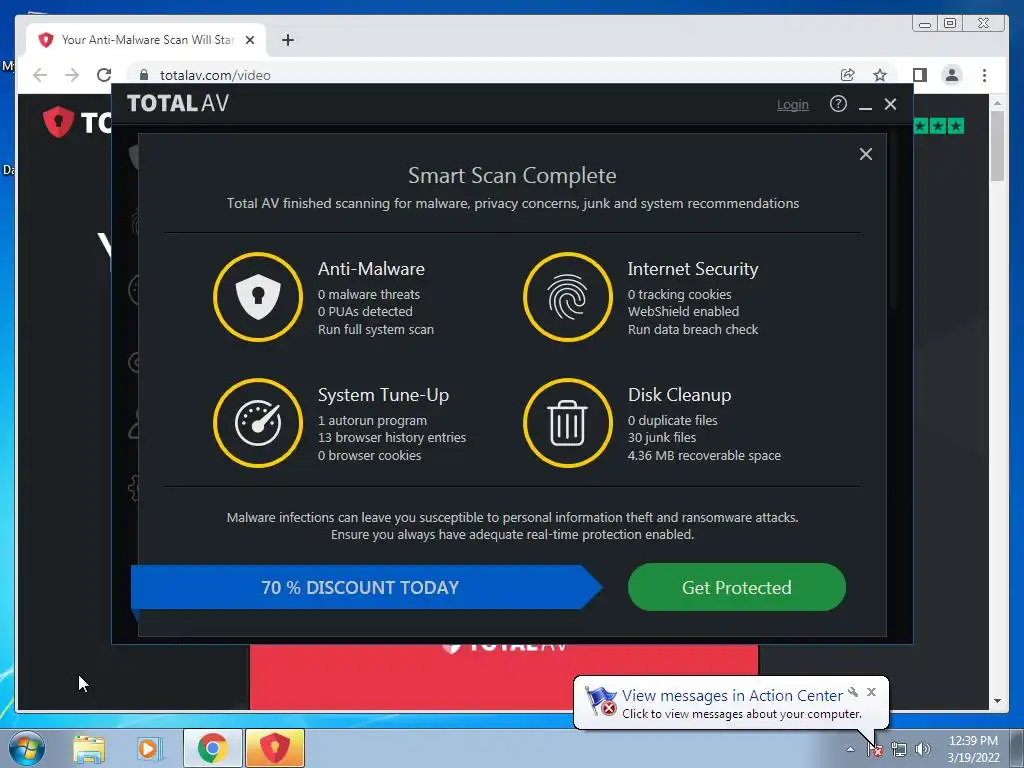
Task: Click the Internet Security heading
Action: (693, 269)
